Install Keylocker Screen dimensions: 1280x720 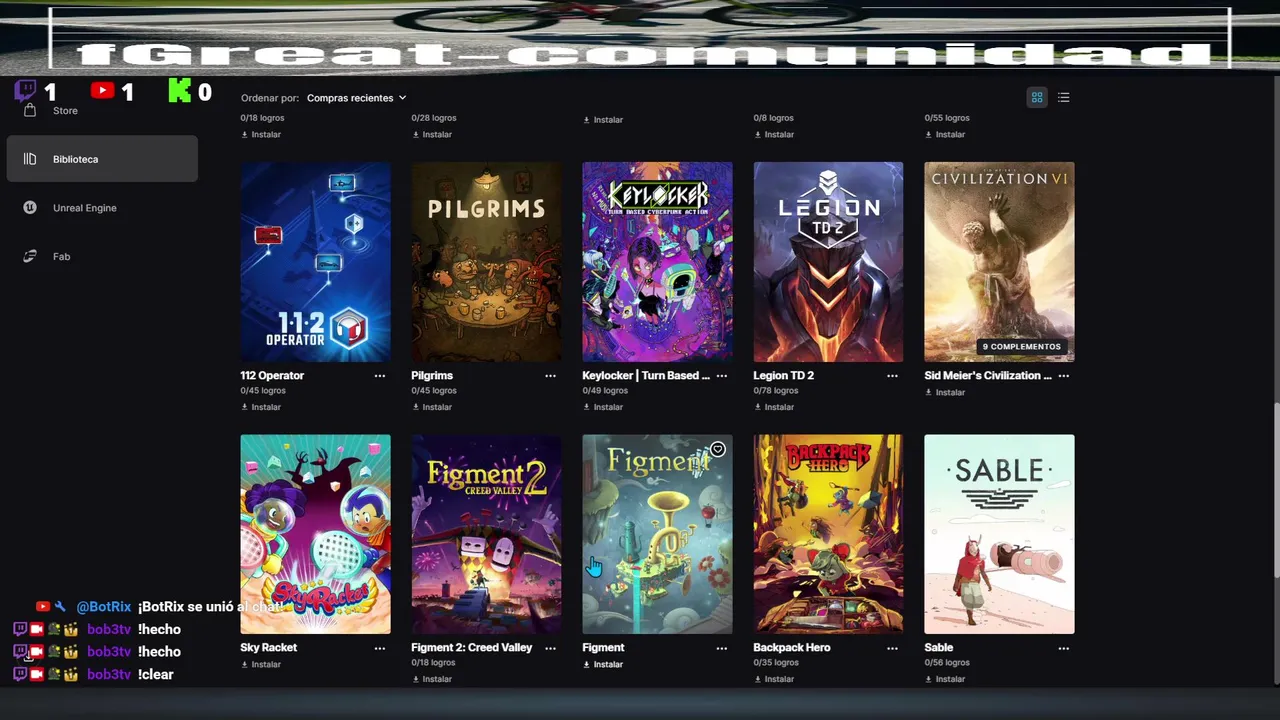click(x=603, y=407)
